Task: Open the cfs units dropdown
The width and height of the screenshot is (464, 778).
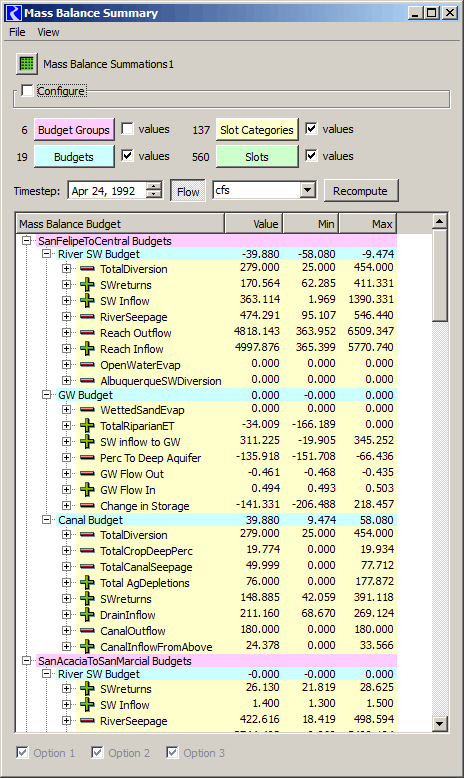Action: click(x=308, y=190)
